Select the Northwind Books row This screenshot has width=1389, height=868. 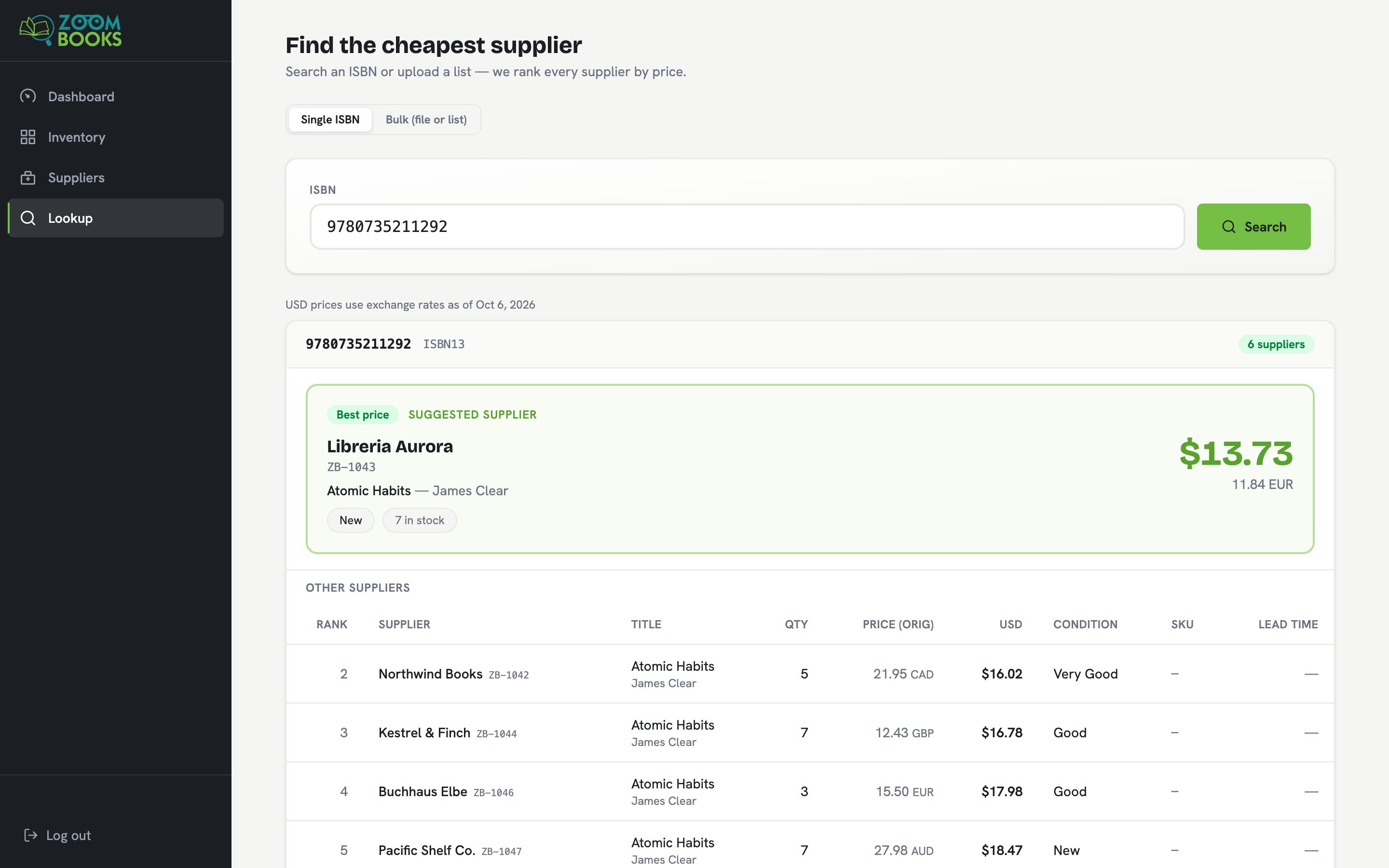tap(810, 674)
